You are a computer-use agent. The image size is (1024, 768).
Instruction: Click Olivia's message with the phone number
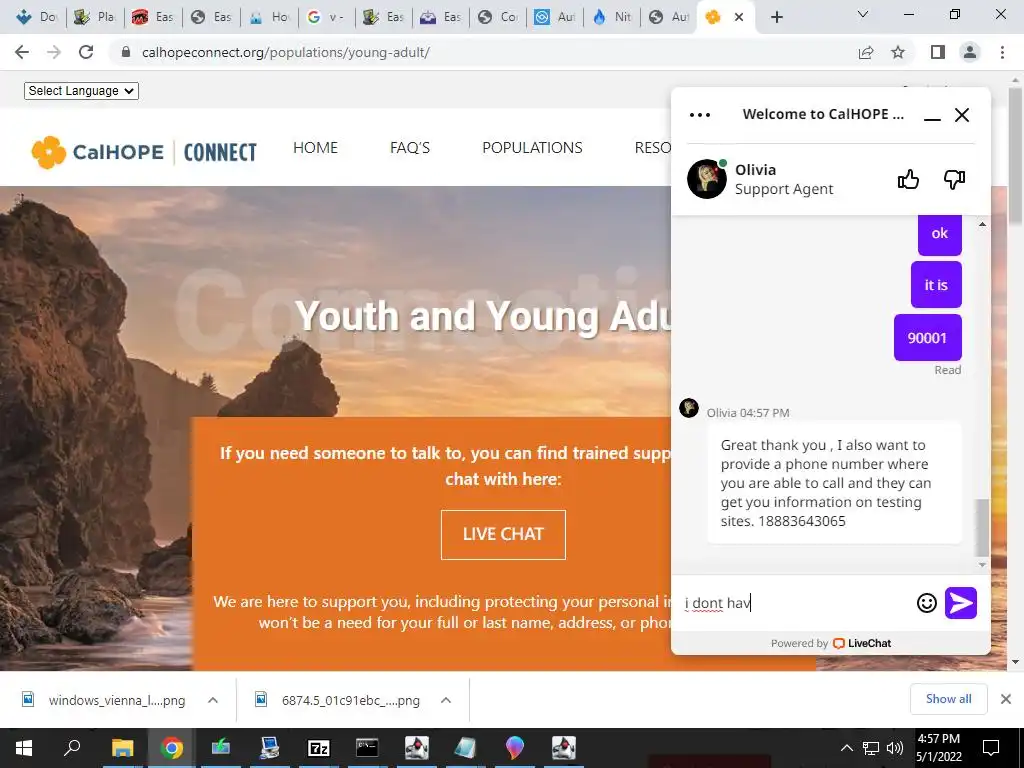(834, 483)
